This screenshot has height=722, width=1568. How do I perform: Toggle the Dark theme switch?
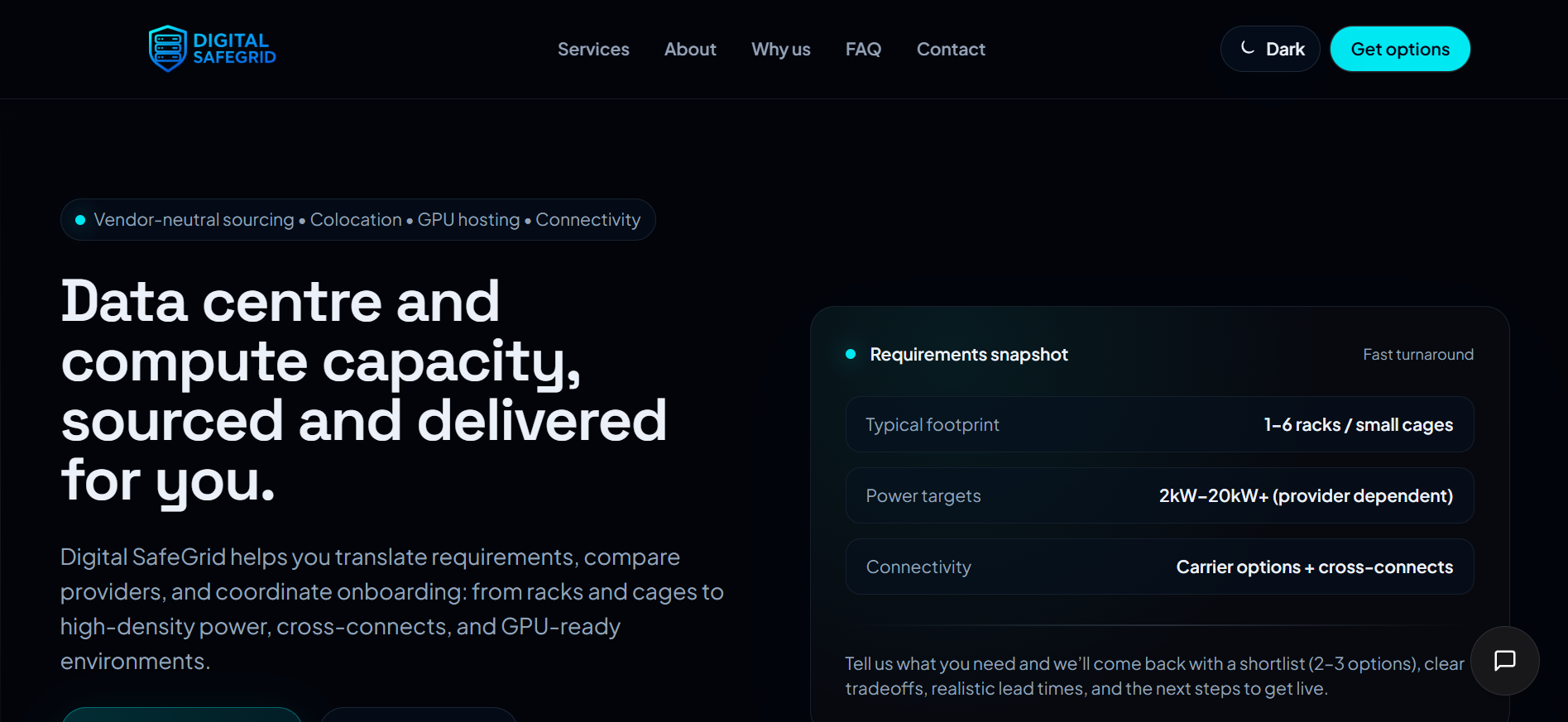point(1270,50)
